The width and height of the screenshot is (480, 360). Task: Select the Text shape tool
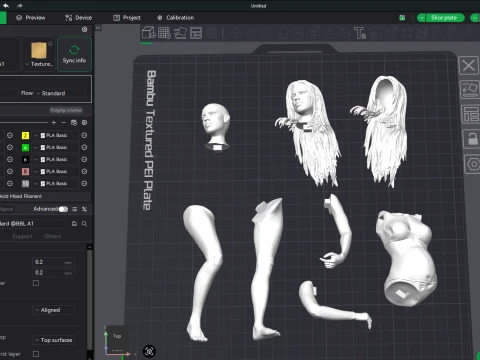click(x=360, y=33)
